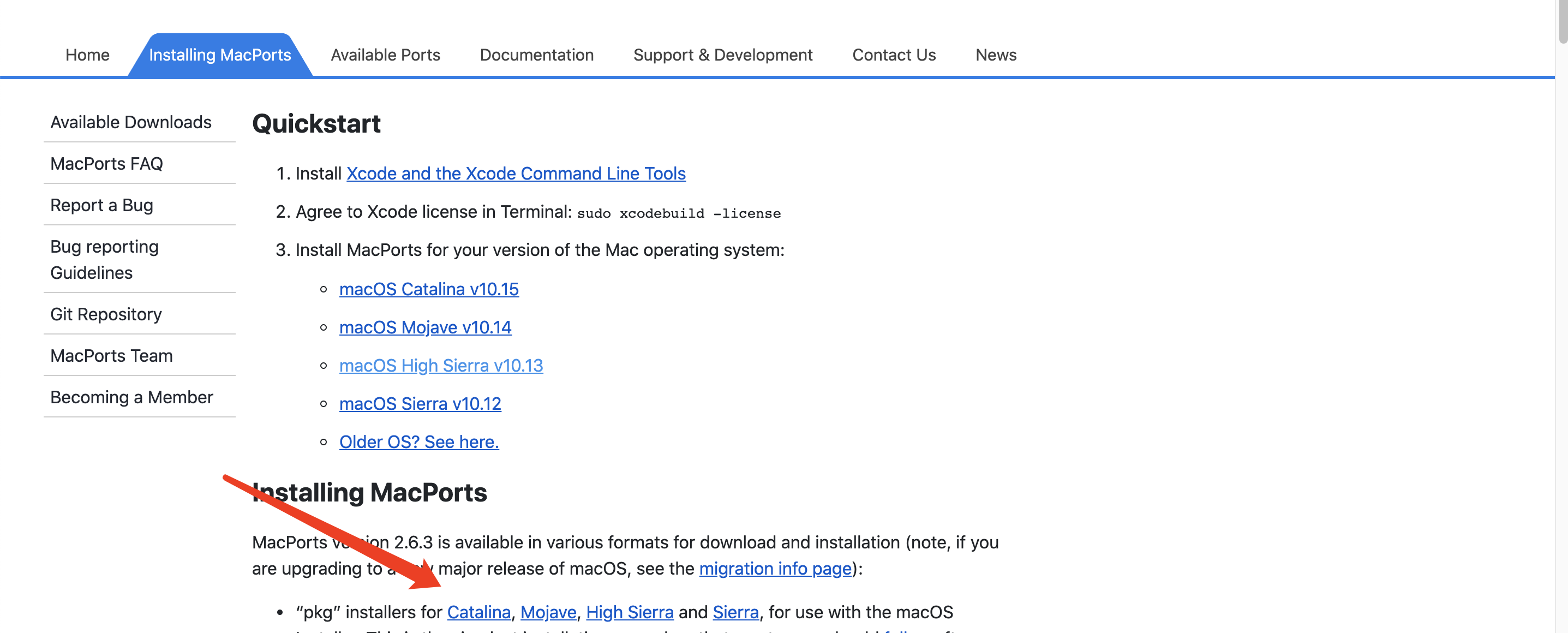Select the Installing MacPorts tab

[x=220, y=55]
